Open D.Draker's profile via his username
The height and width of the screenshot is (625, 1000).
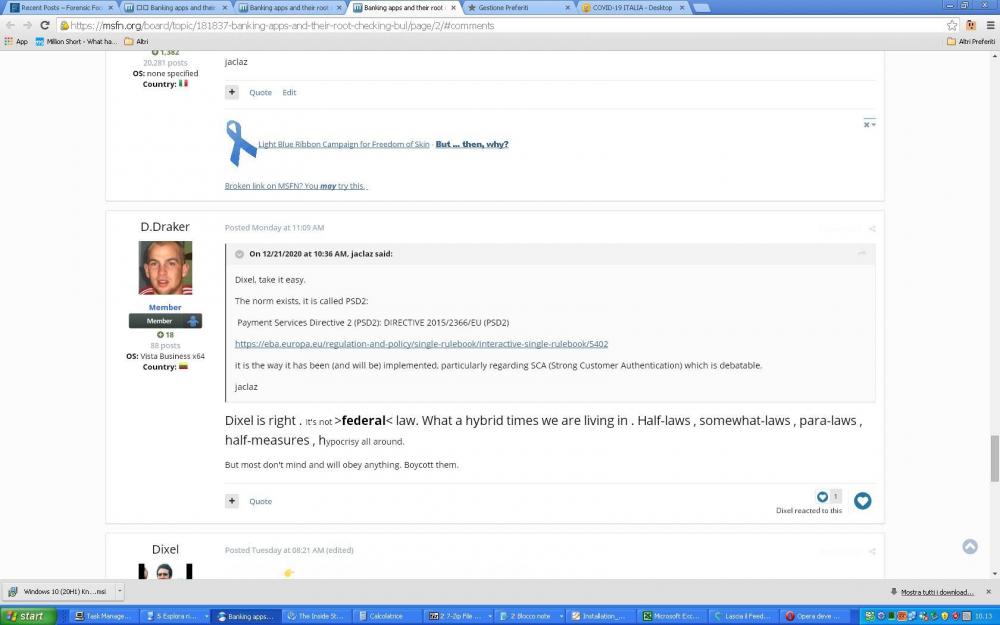tap(164, 226)
